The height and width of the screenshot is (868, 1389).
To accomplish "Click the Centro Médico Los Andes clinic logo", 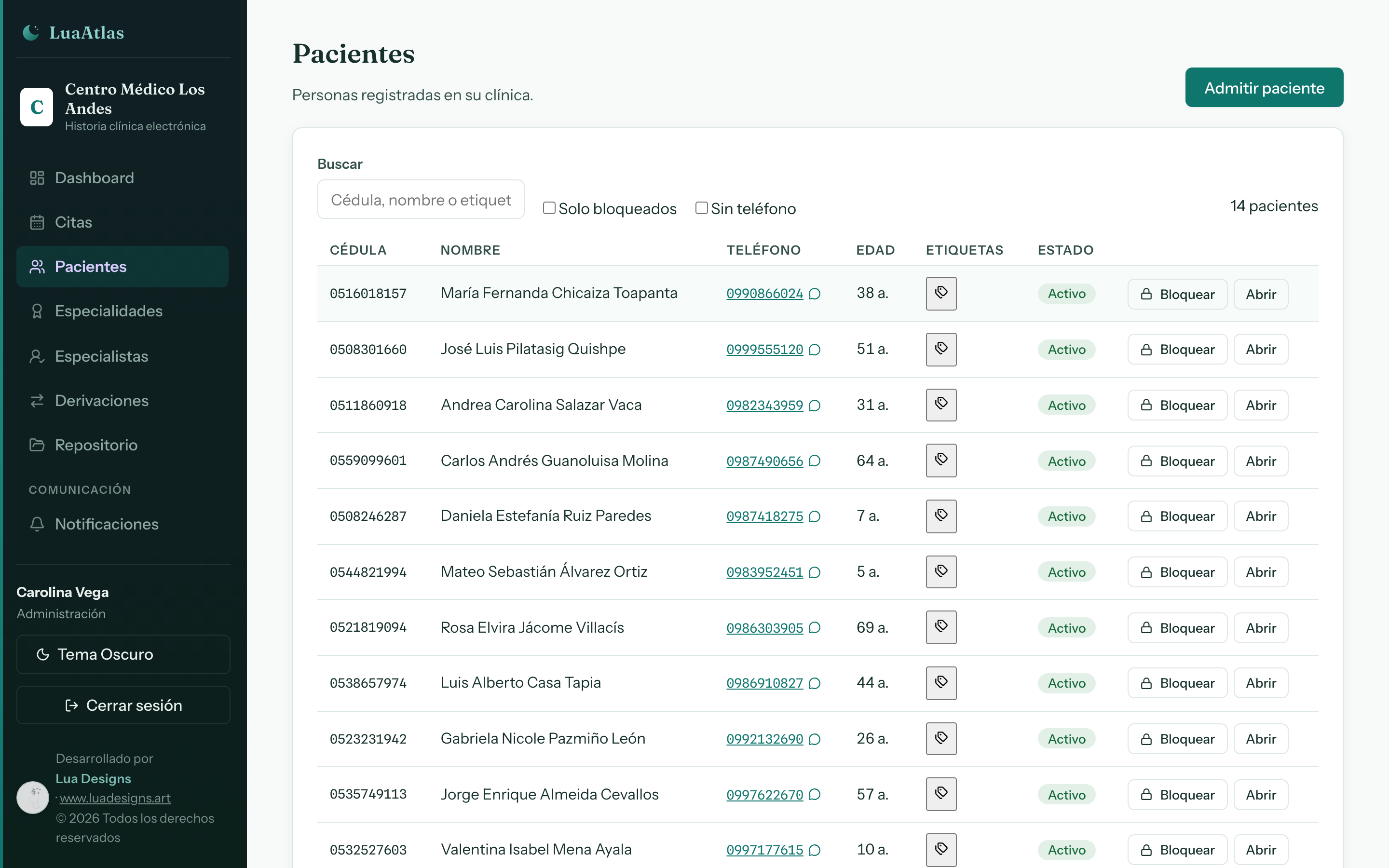I will click(x=37, y=107).
